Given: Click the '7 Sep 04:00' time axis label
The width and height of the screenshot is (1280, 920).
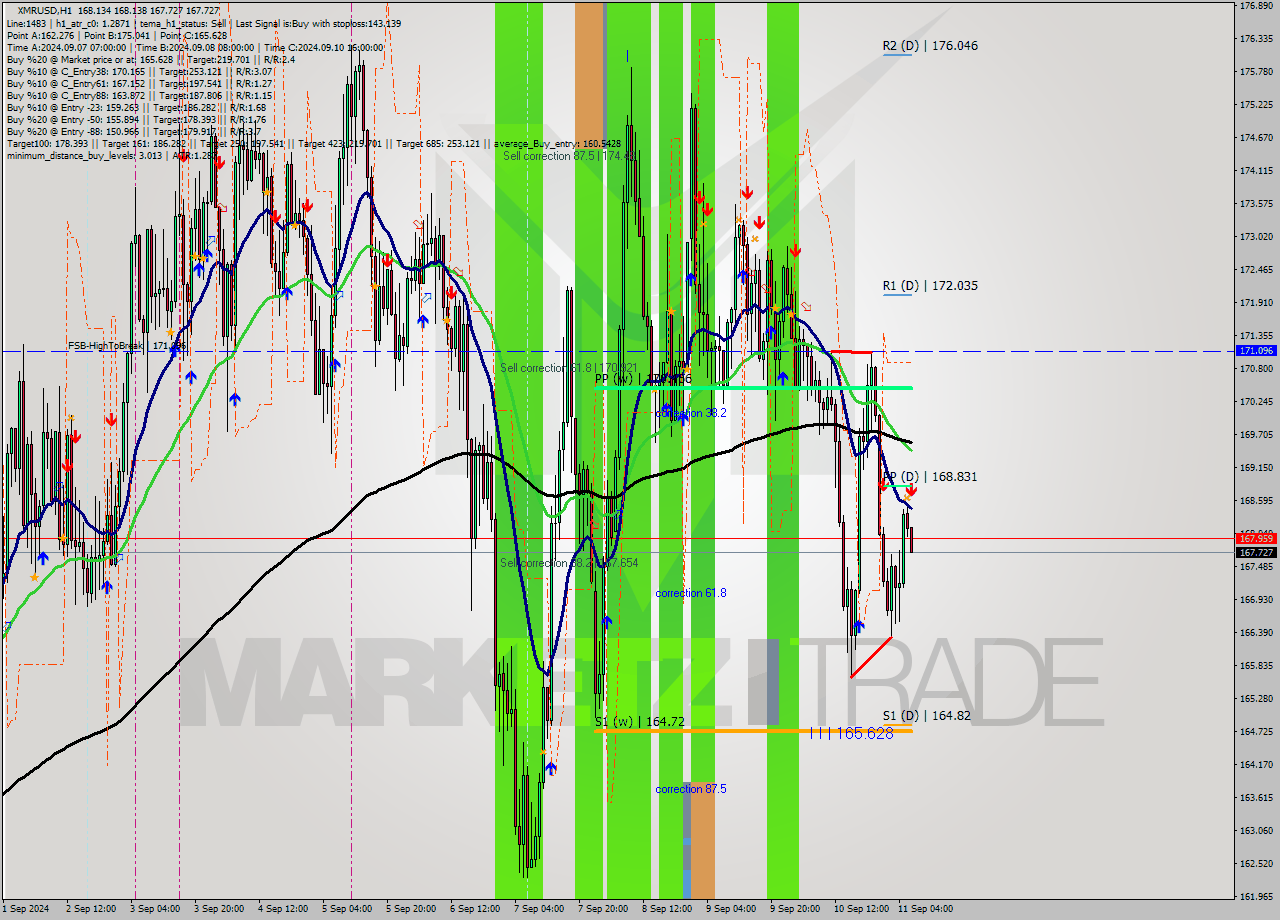Looking at the screenshot, I should point(539,909).
